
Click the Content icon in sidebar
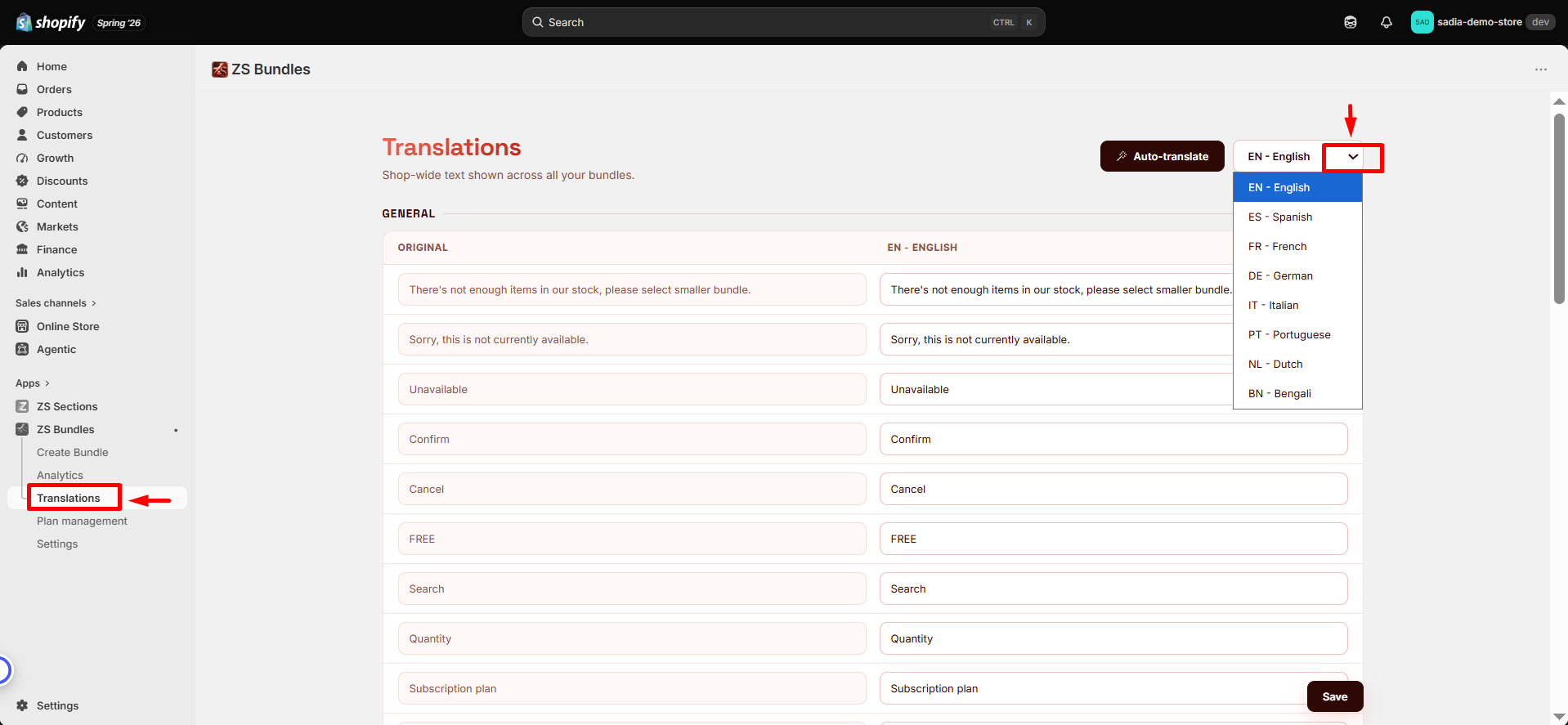tap(22, 204)
